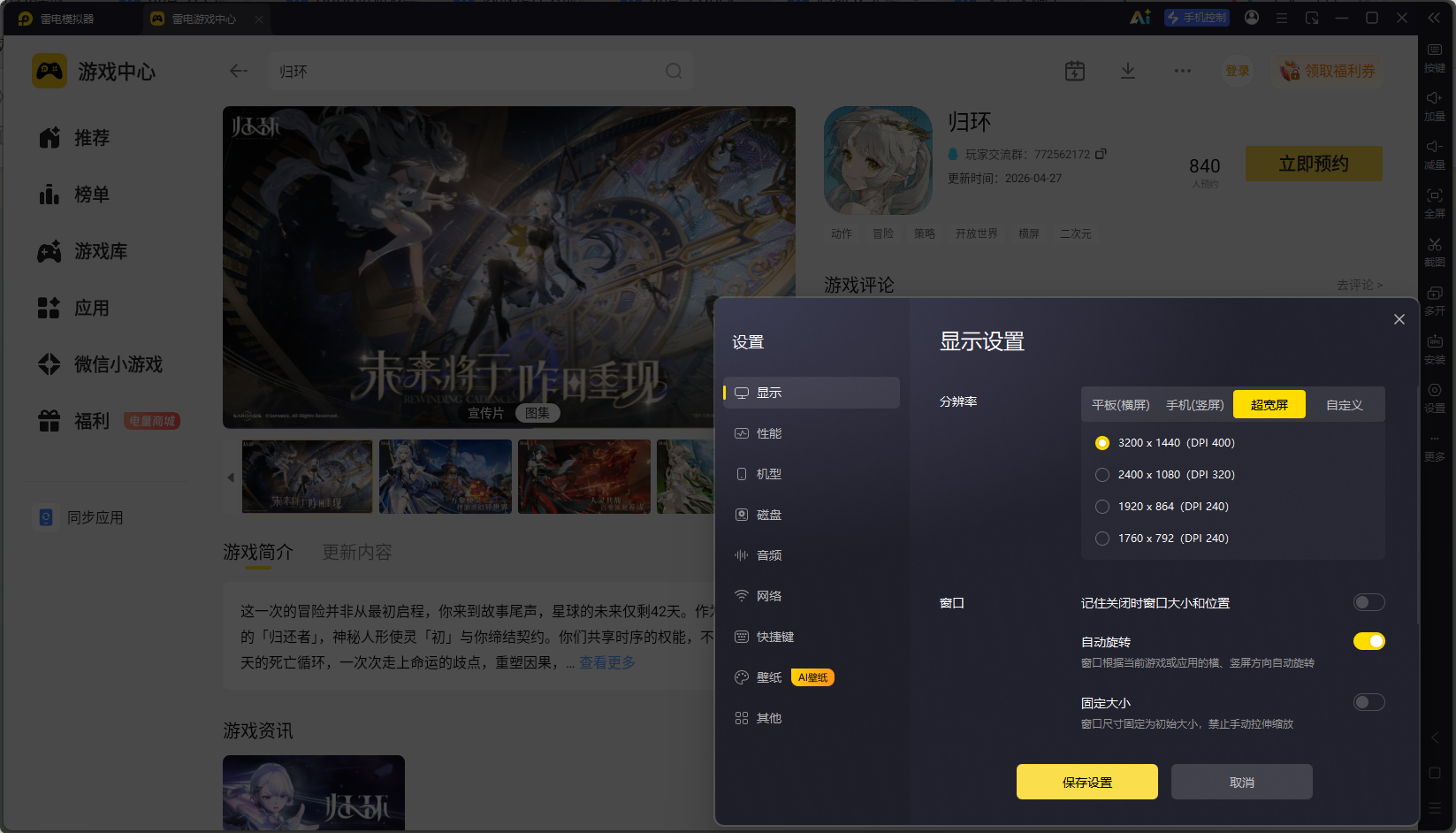The width and height of the screenshot is (1456, 833).
Task: Collapse the right sidebar with double-chevron icon
Action: (1434, 18)
